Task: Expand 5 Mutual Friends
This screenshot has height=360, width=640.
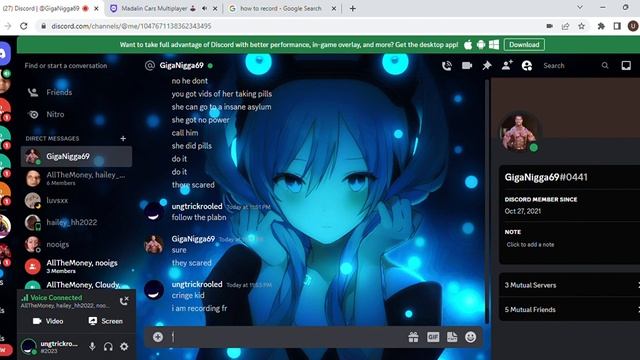Action: coord(570,309)
